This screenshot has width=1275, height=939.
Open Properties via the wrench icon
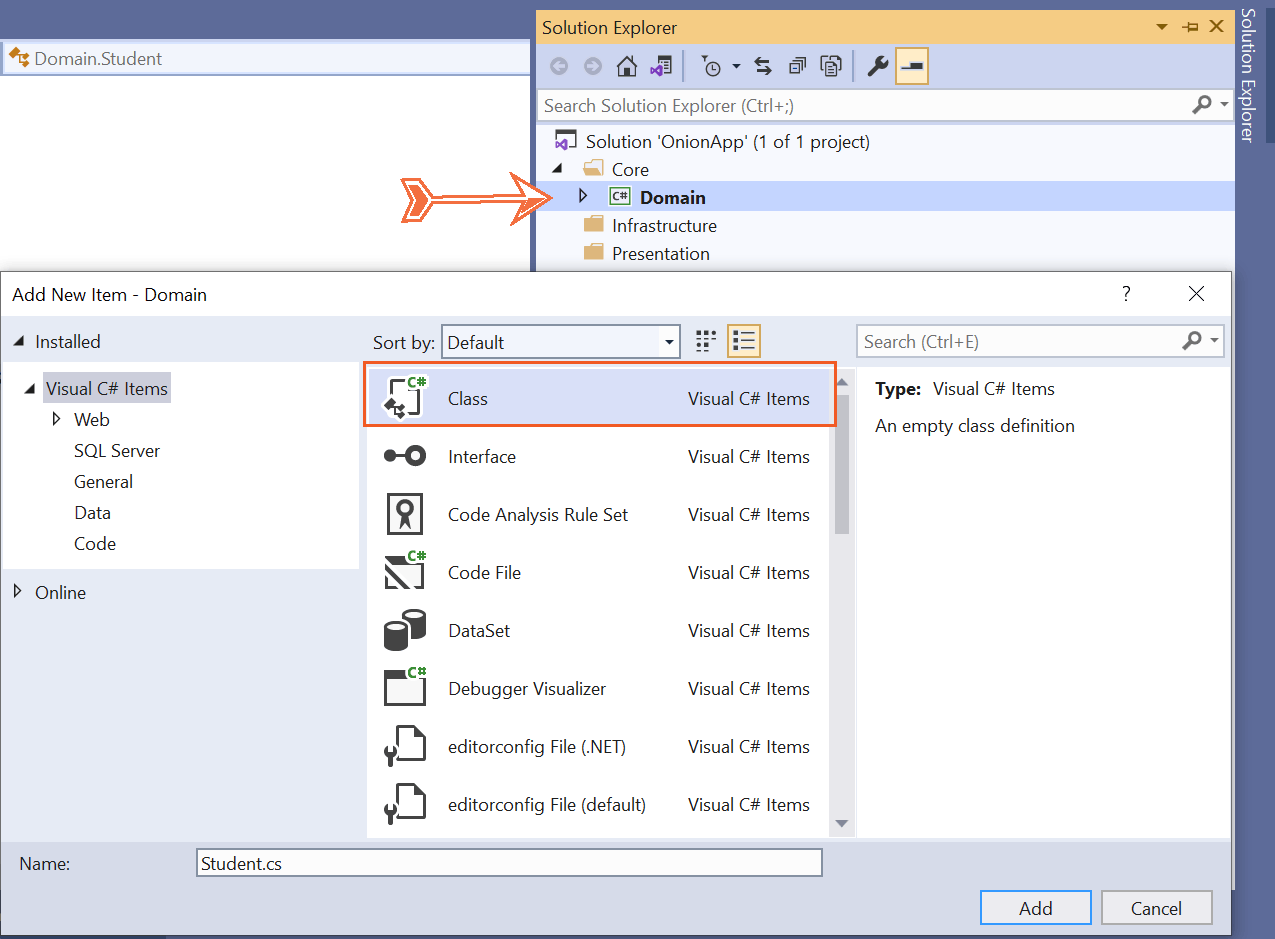[877, 67]
